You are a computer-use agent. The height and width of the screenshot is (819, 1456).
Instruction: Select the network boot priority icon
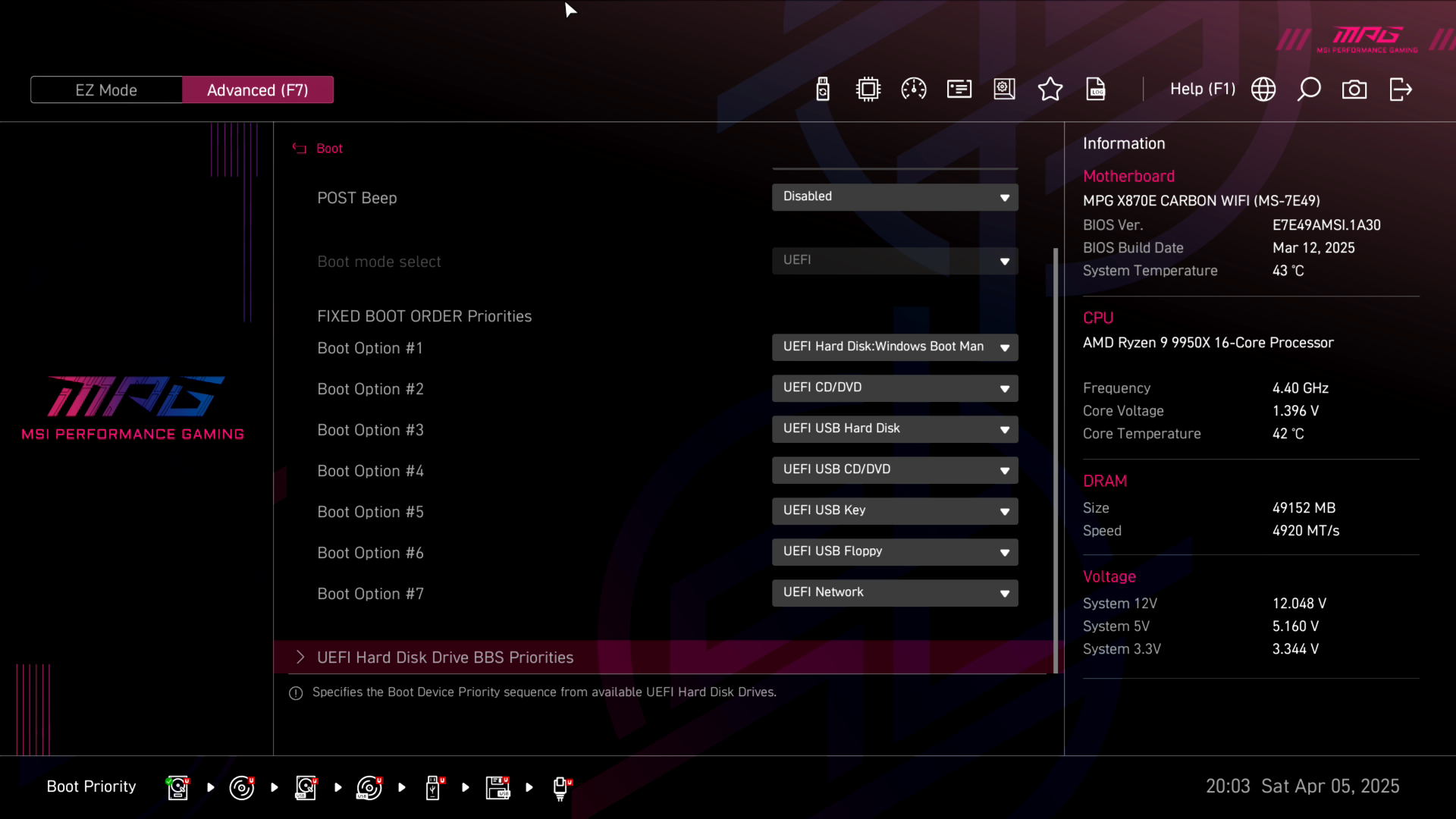click(561, 787)
